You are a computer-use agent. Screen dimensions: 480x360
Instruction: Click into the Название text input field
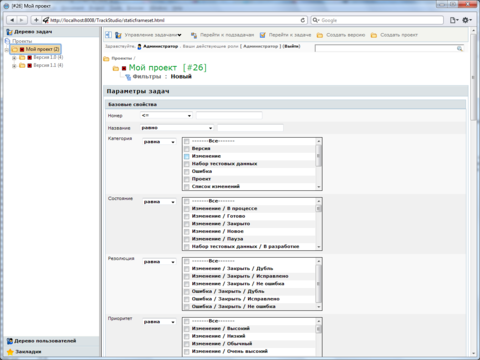[x=250, y=128]
